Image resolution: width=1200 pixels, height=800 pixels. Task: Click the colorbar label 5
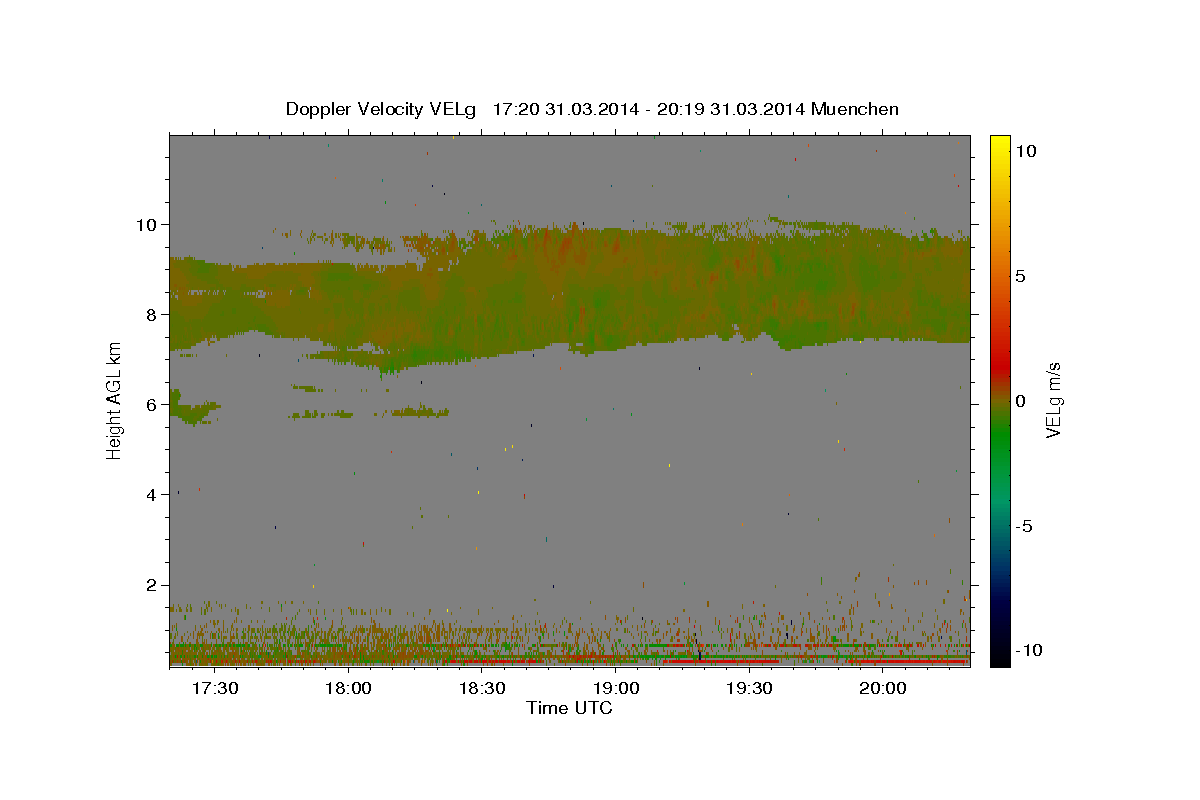pos(1020,276)
